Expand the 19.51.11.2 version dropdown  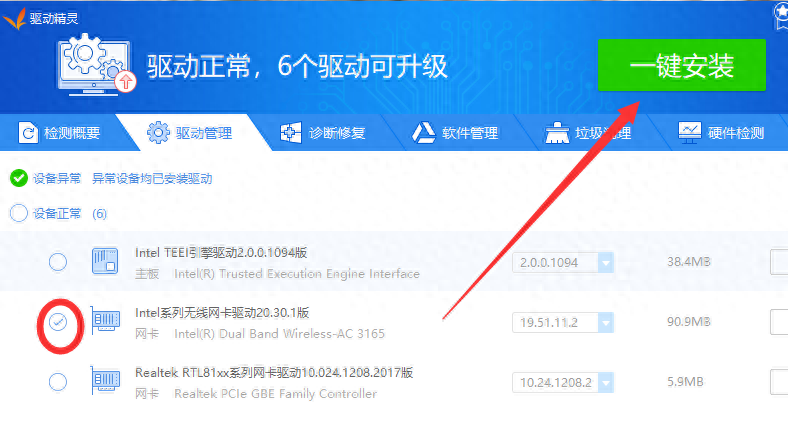tap(604, 322)
